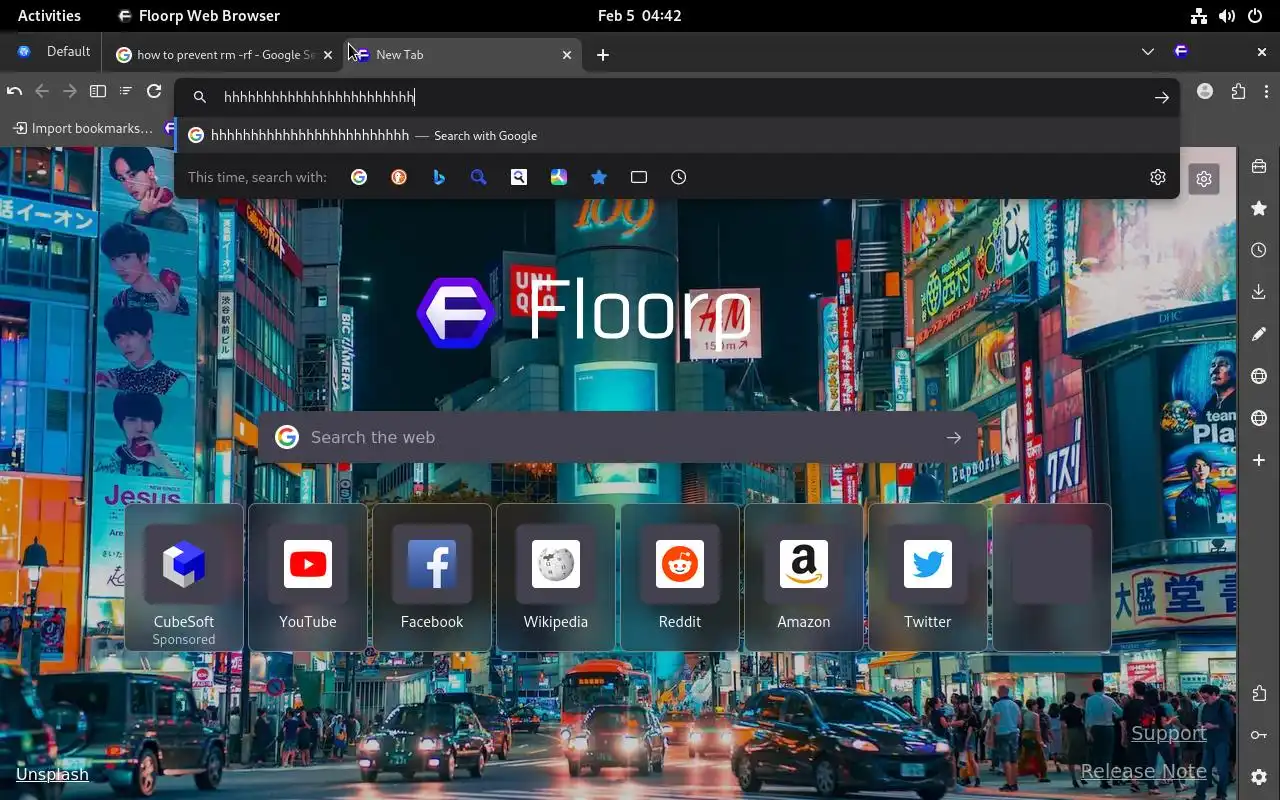Click the Floorp icon in the tab strip
The width and height of the screenshot is (1280, 800).
[1181, 52]
